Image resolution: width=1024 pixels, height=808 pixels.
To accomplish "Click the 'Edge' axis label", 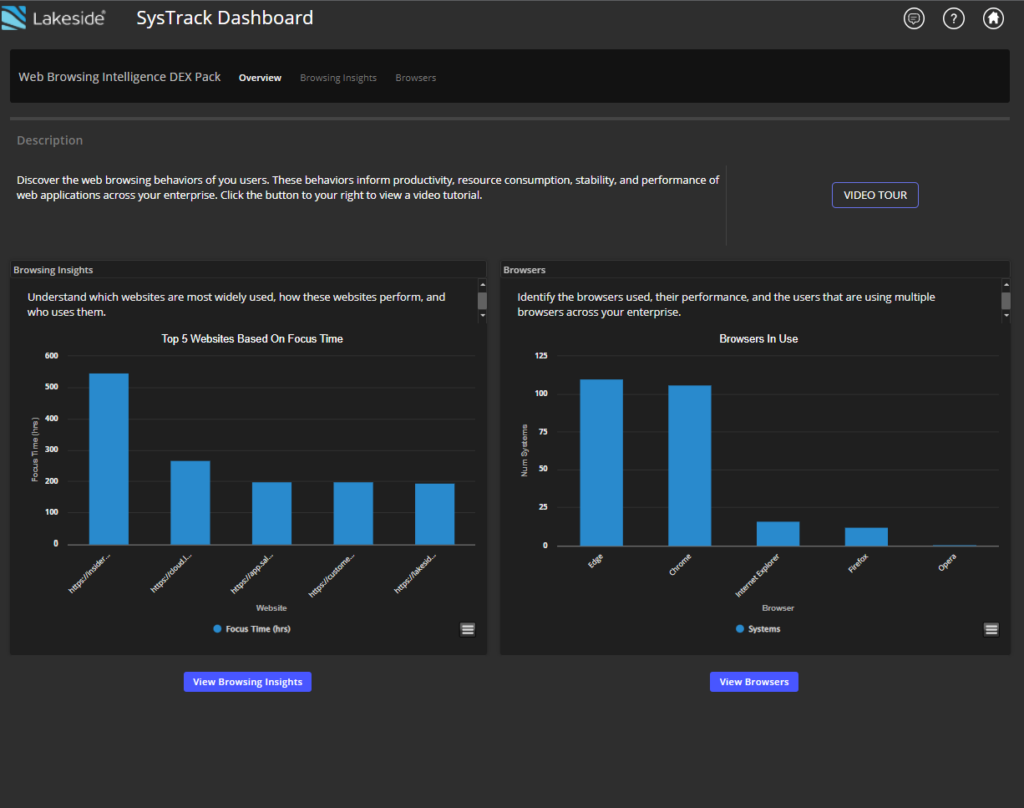I will point(596,561).
